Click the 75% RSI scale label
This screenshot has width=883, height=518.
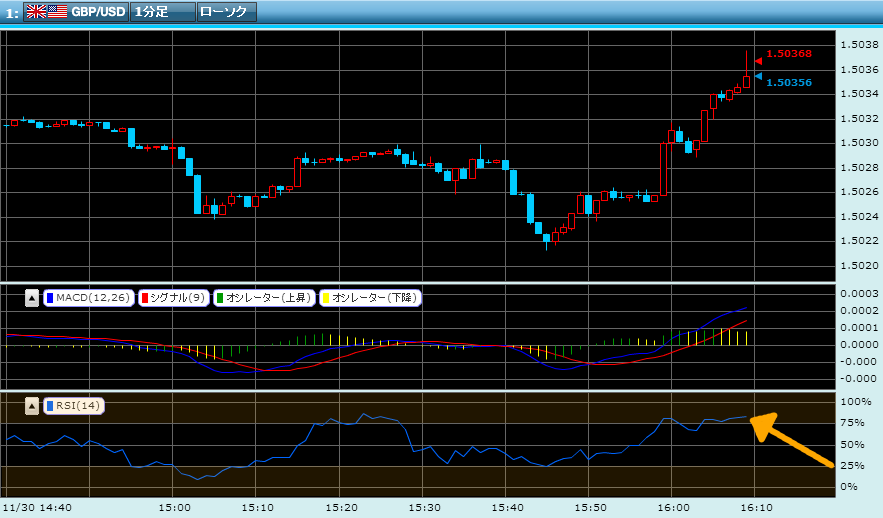pyautogui.click(x=852, y=422)
